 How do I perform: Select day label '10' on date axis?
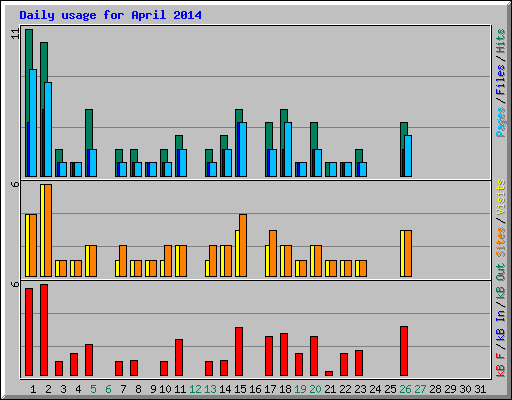165,389
